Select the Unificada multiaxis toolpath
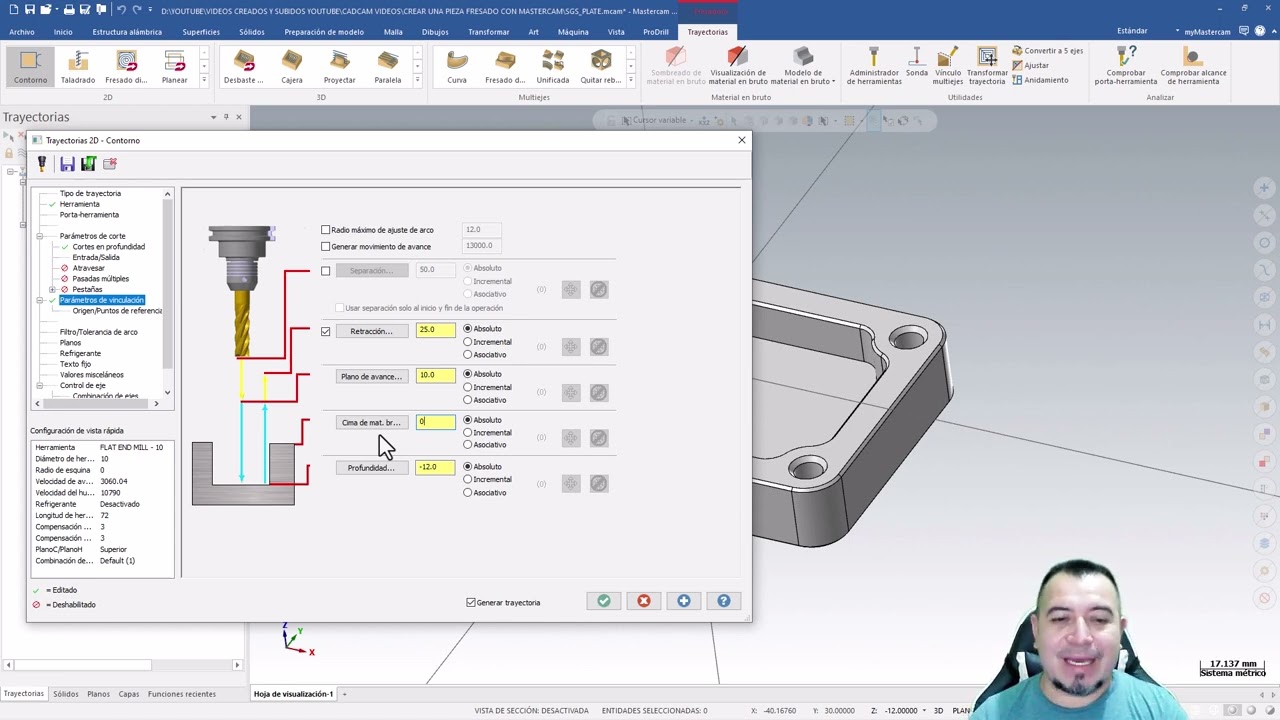This screenshot has width=1280, height=720. click(x=552, y=67)
